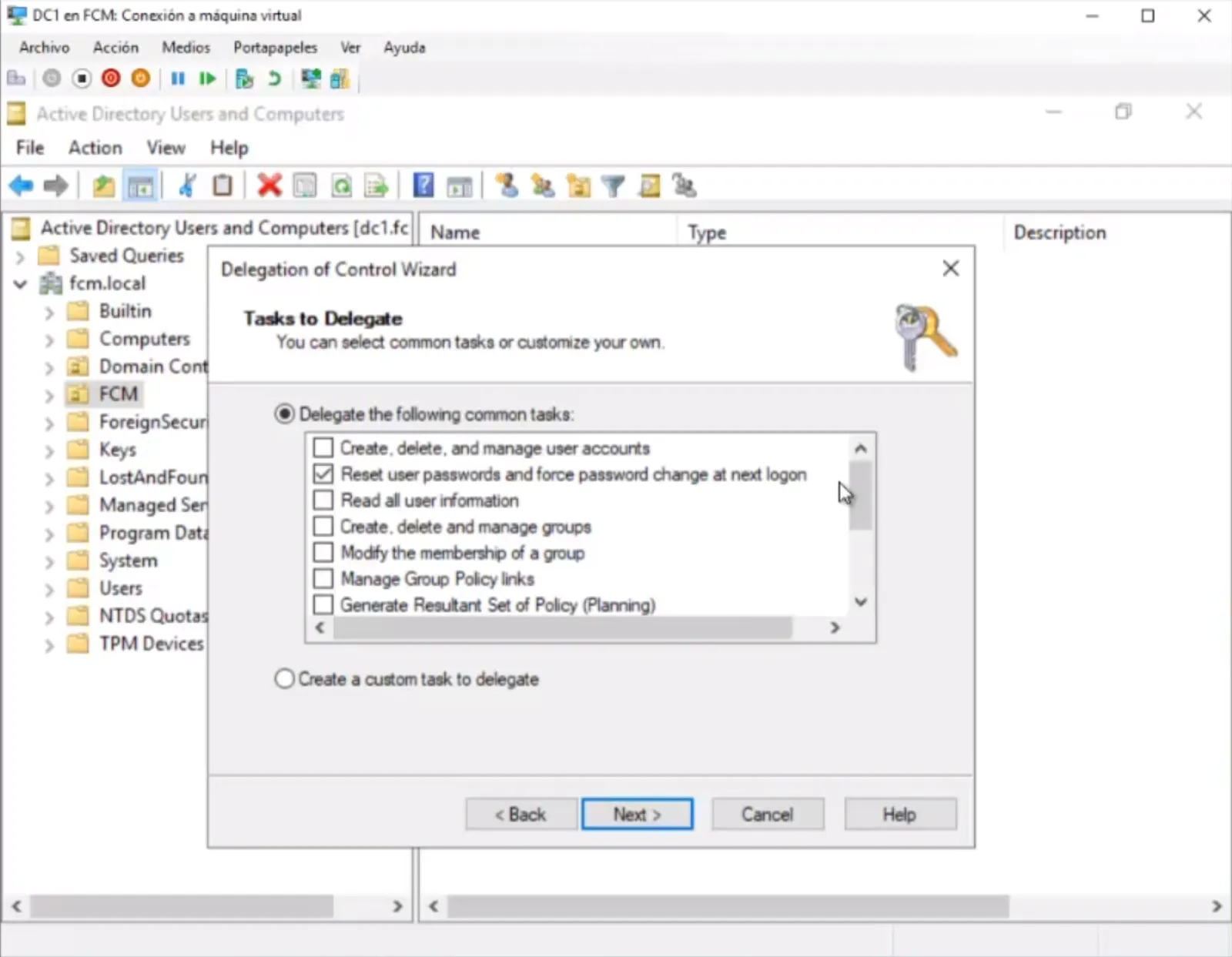Screen dimensions: 1232x957
Task: Click the Create new user icon
Action: (x=506, y=186)
